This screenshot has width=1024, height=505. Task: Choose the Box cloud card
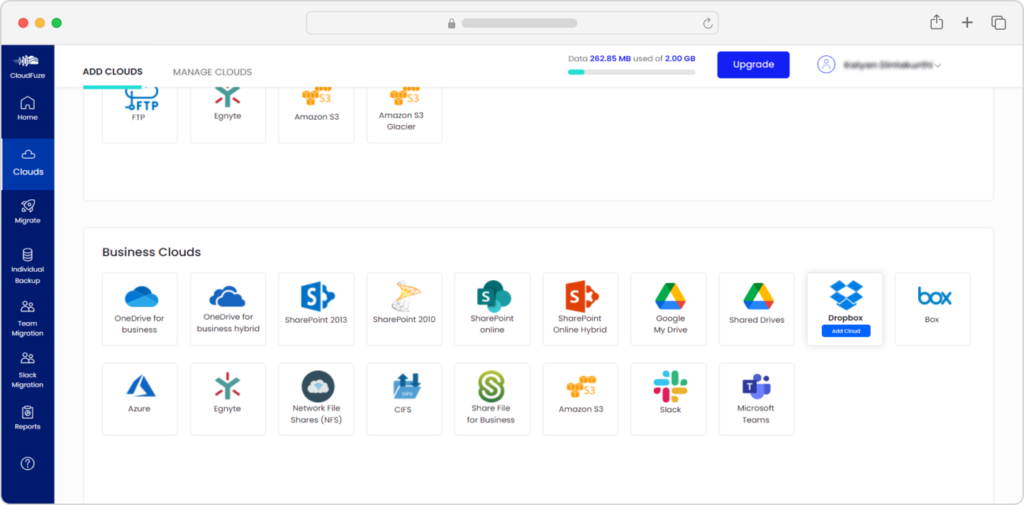coord(933,309)
